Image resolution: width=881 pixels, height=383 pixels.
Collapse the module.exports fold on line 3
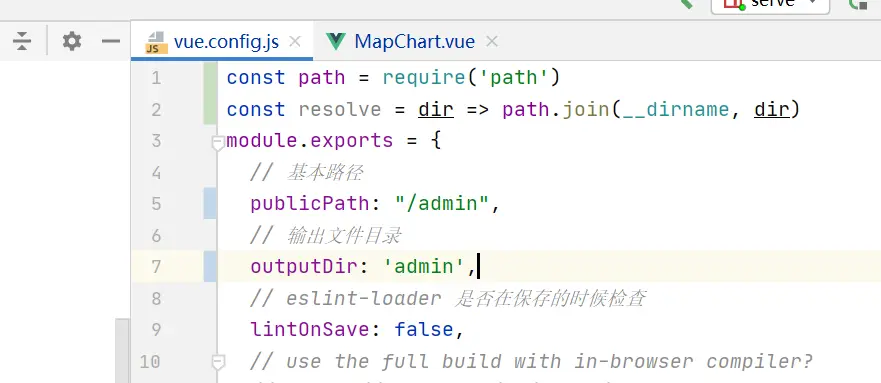219,143
